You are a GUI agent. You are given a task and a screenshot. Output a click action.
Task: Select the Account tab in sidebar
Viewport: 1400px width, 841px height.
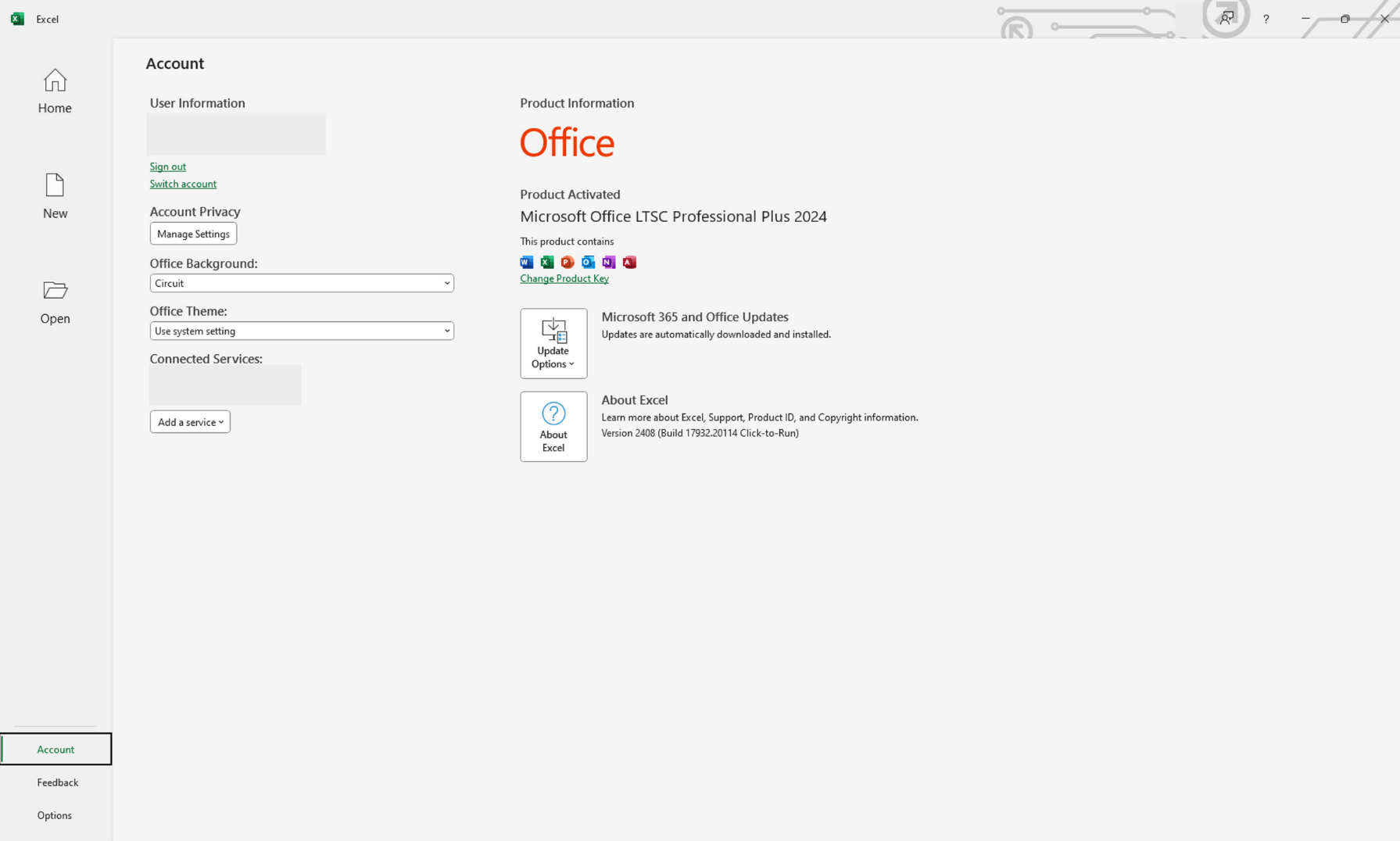pyautogui.click(x=55, y=750)
